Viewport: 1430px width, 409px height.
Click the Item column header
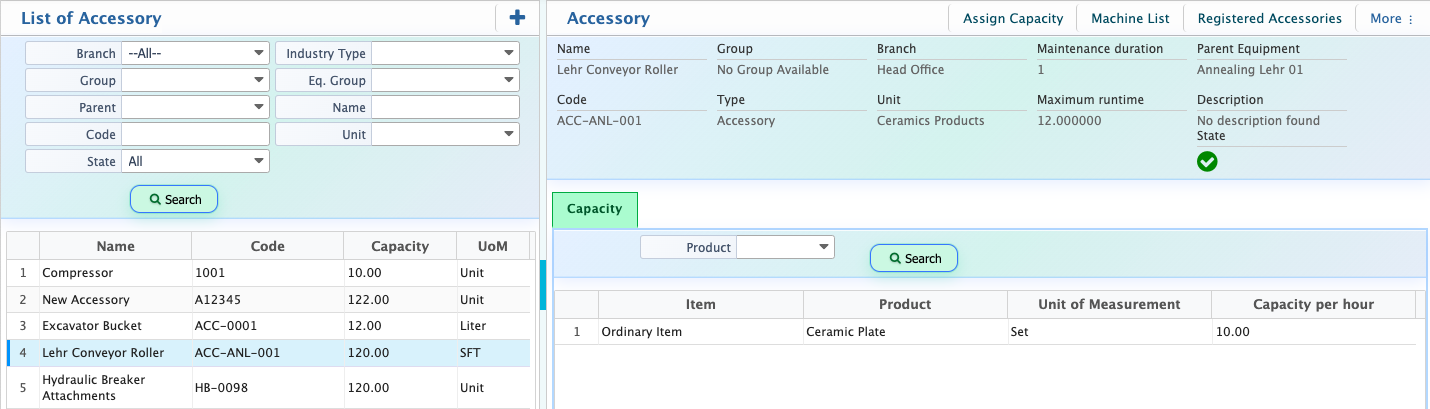pyautogui.click(x=700, y=304)
